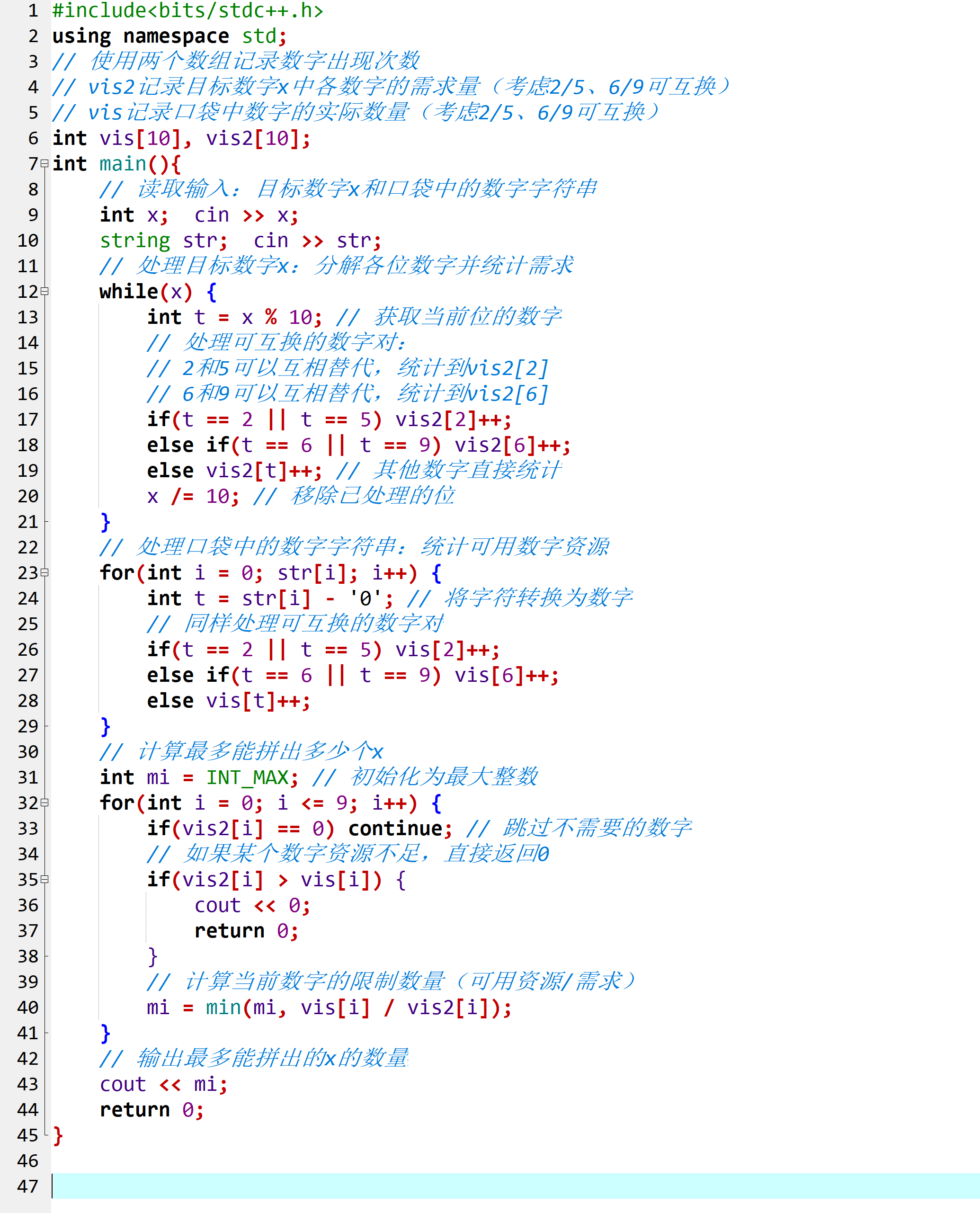Collapse the main function fold at line 7
Screen dimensions: 980x1213
[x=45, y=164]
